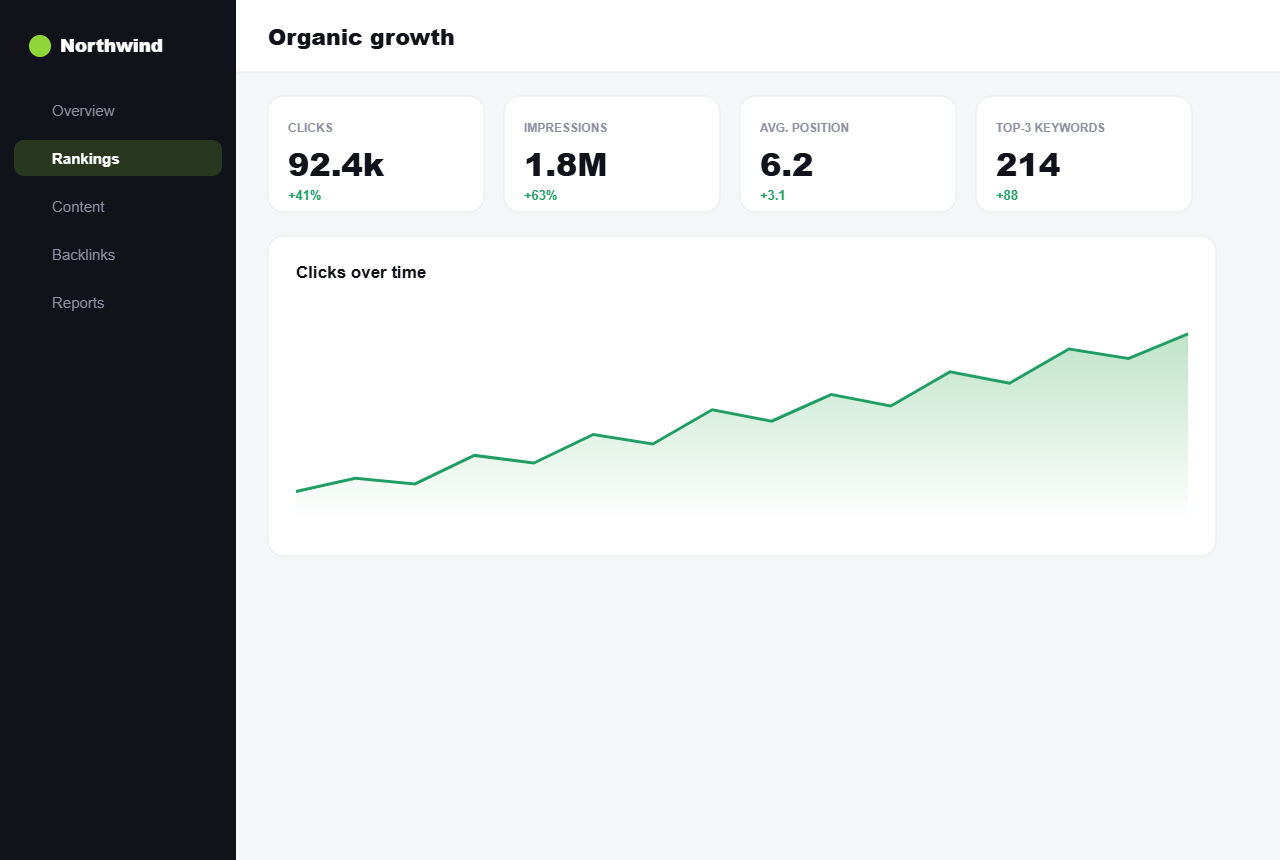Select the Top-3 keywords 214 value
Viewport: 1280px width, 860px height.
click(x=1028, y=164)
